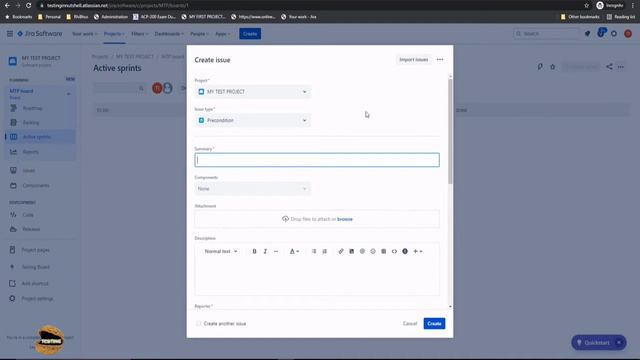Star the board with the star icon
The height and width of the screenshot is (360, 640).
pyautogui.click(x=553, y=67)
